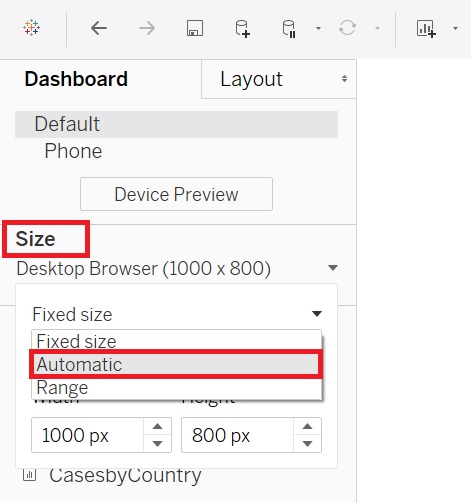The image size is (471, 503).
Task: Click the Undo back arrow
Action: 99,28
